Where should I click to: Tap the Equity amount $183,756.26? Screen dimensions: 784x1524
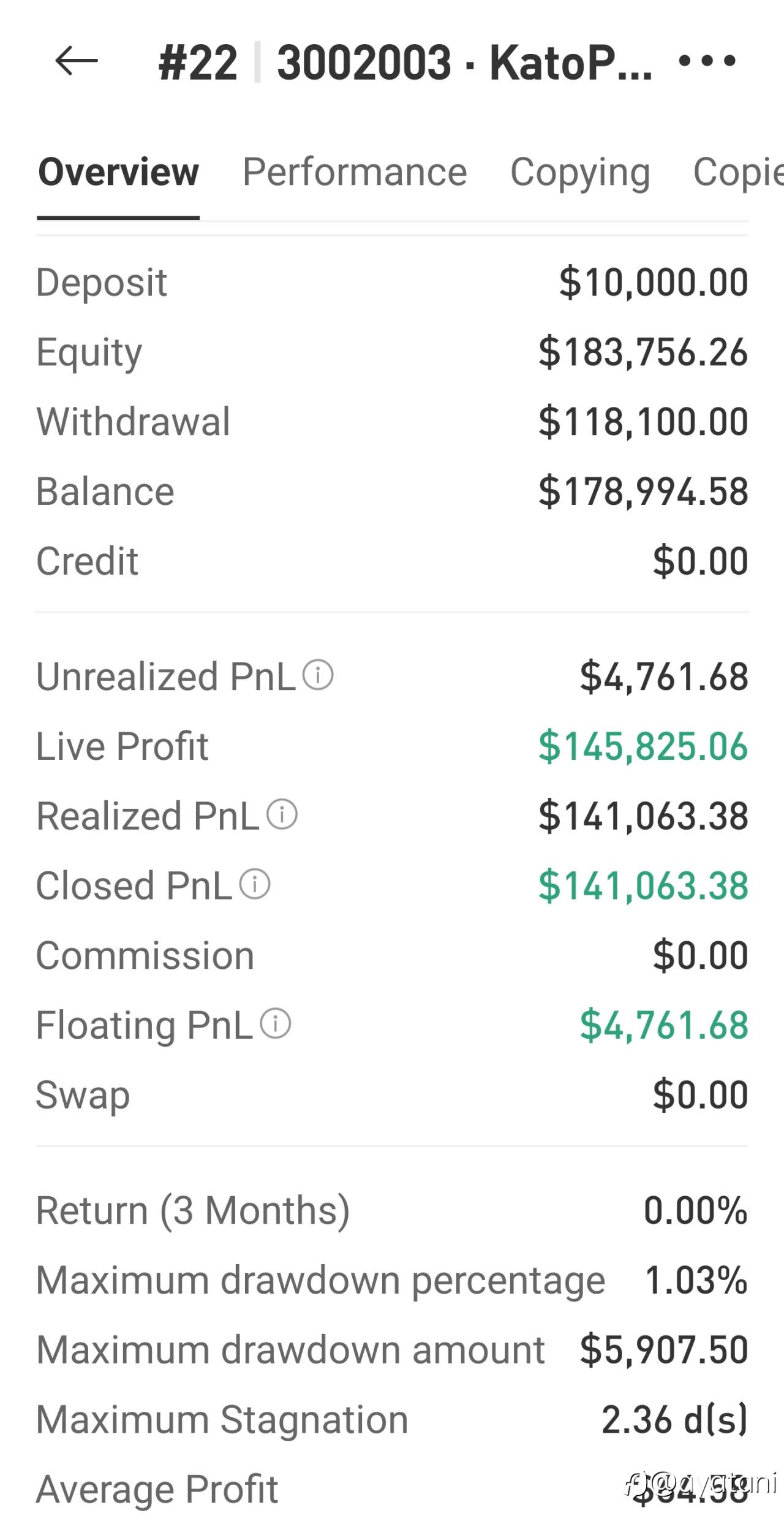[x=643, y=352]
